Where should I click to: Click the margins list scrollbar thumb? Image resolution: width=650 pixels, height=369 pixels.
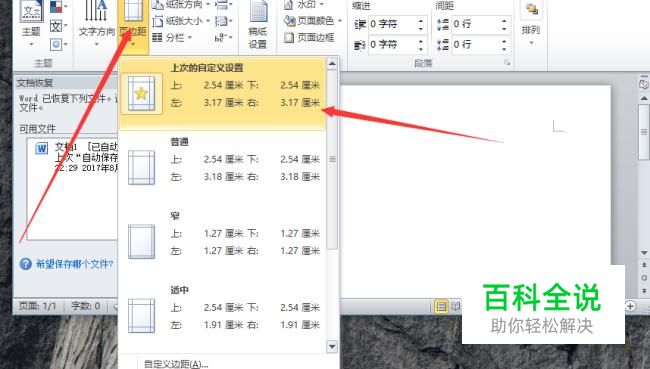[332, 160]
